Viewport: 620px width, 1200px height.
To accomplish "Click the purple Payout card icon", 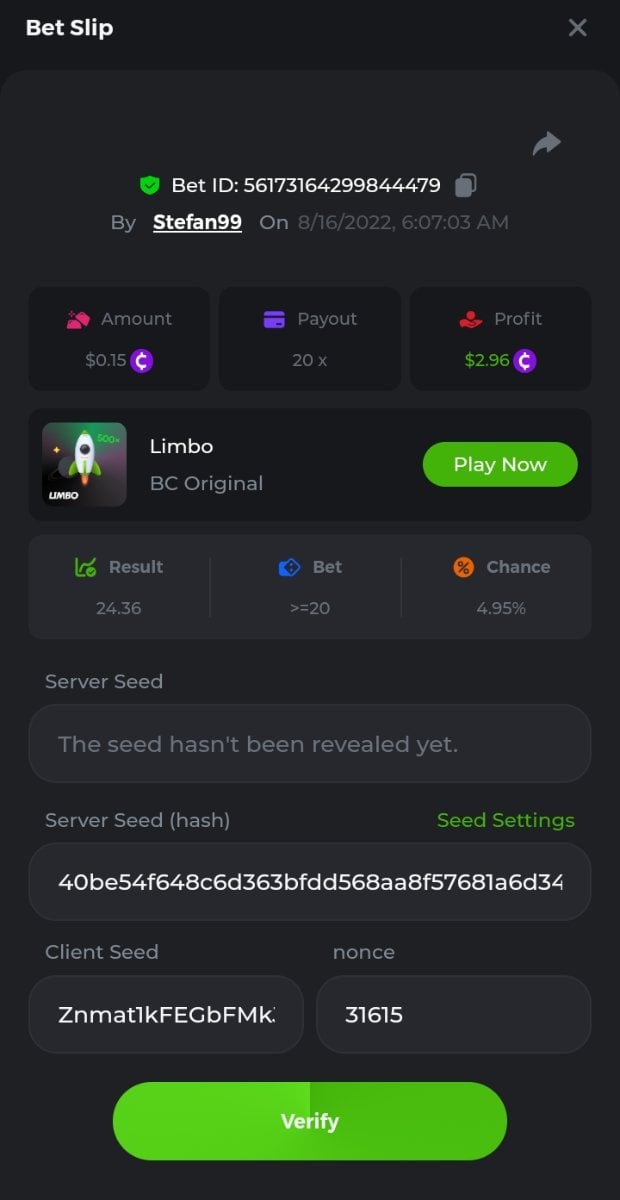I will (x=274, y=319).
